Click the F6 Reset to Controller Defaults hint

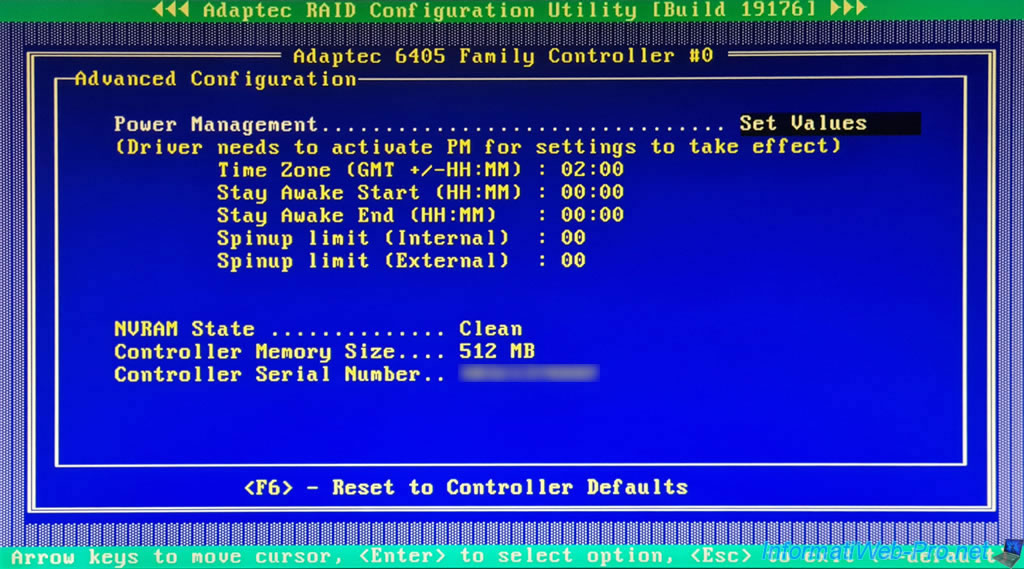tap(466, 488)
